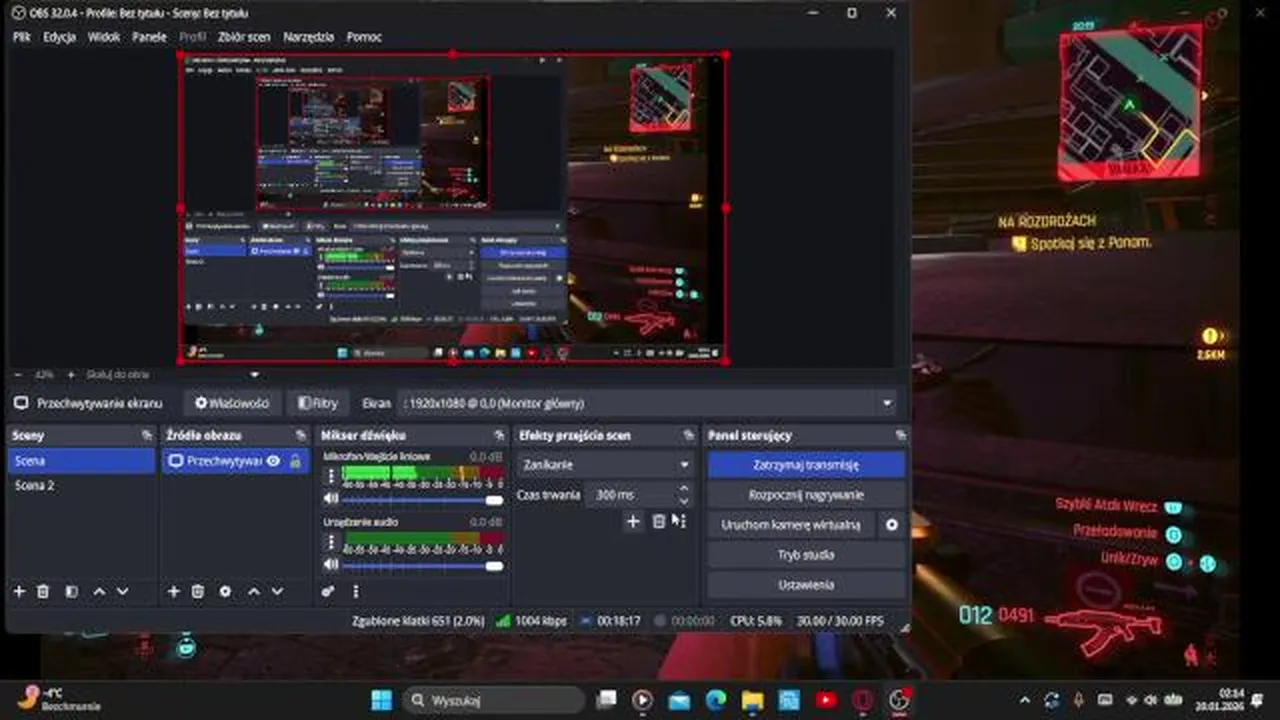This screenshot has width=1280, height=720.
Task: Open Windows Start menu
Action: (382, 700)
